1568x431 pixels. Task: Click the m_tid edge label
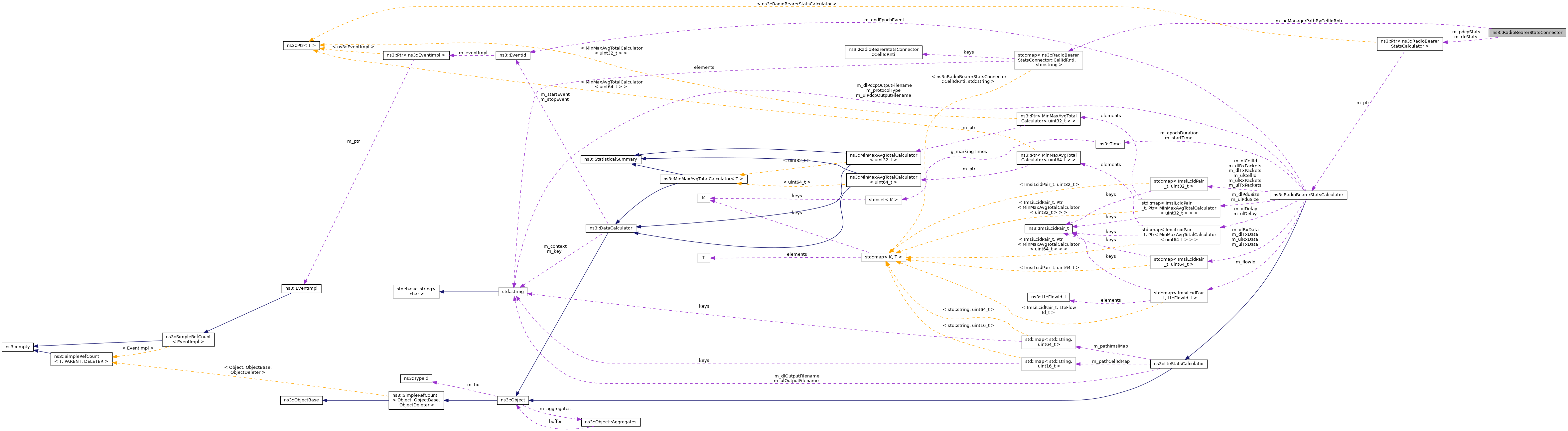tap(473, 385)
